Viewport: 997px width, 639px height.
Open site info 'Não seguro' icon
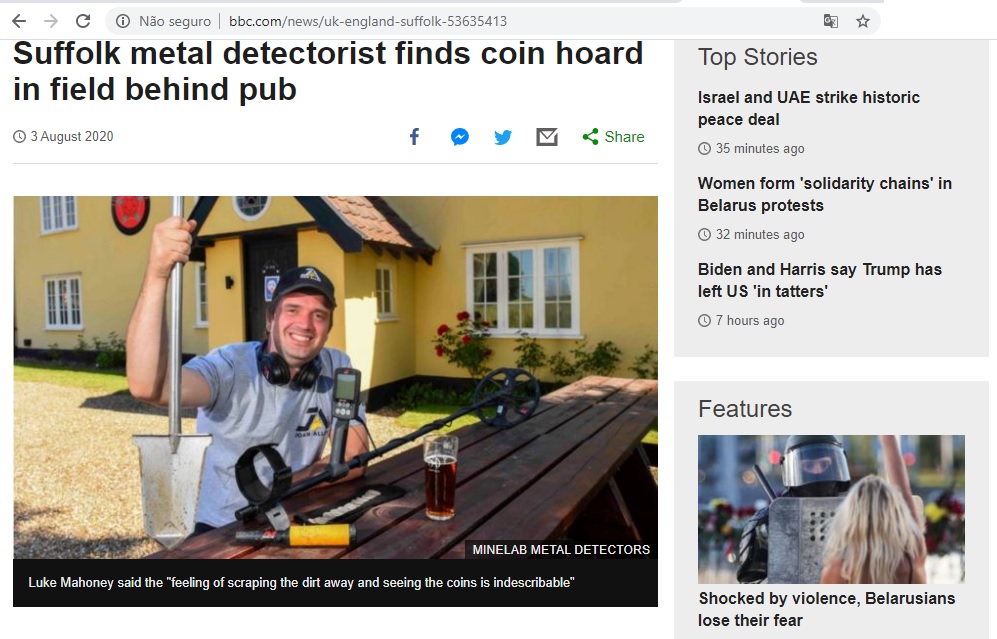click(123, 21)
